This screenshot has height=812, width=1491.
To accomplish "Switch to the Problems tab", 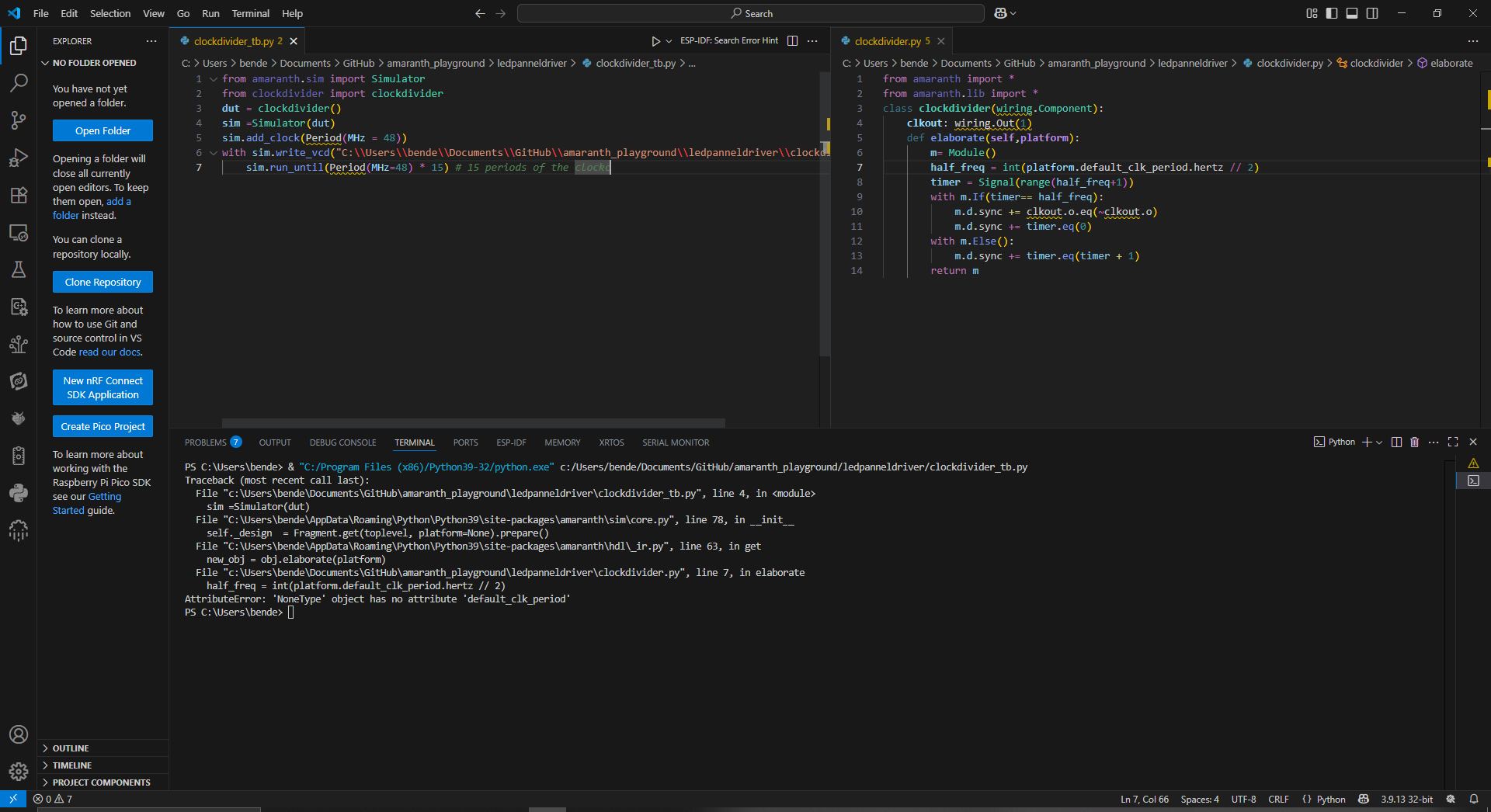I will point(206,442).
